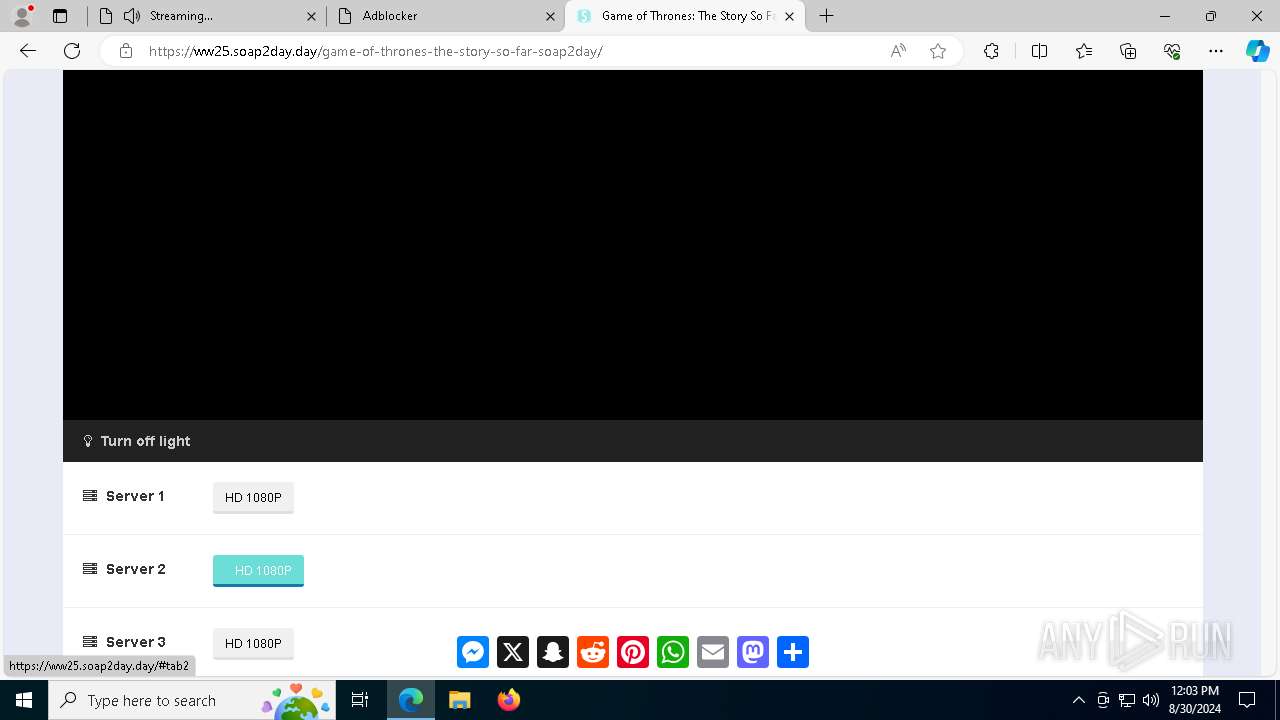
Task: Share on Reddit icon
Action: 593,652
